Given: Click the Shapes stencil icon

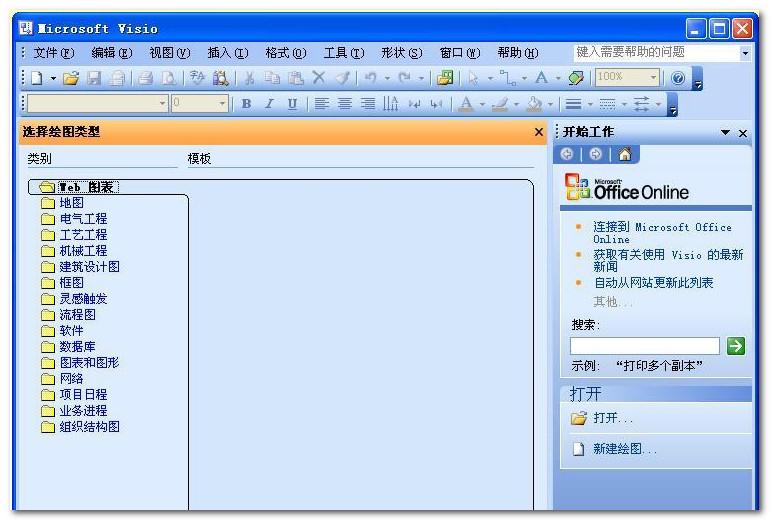Looking at the screenshot, I should [445, 78].
